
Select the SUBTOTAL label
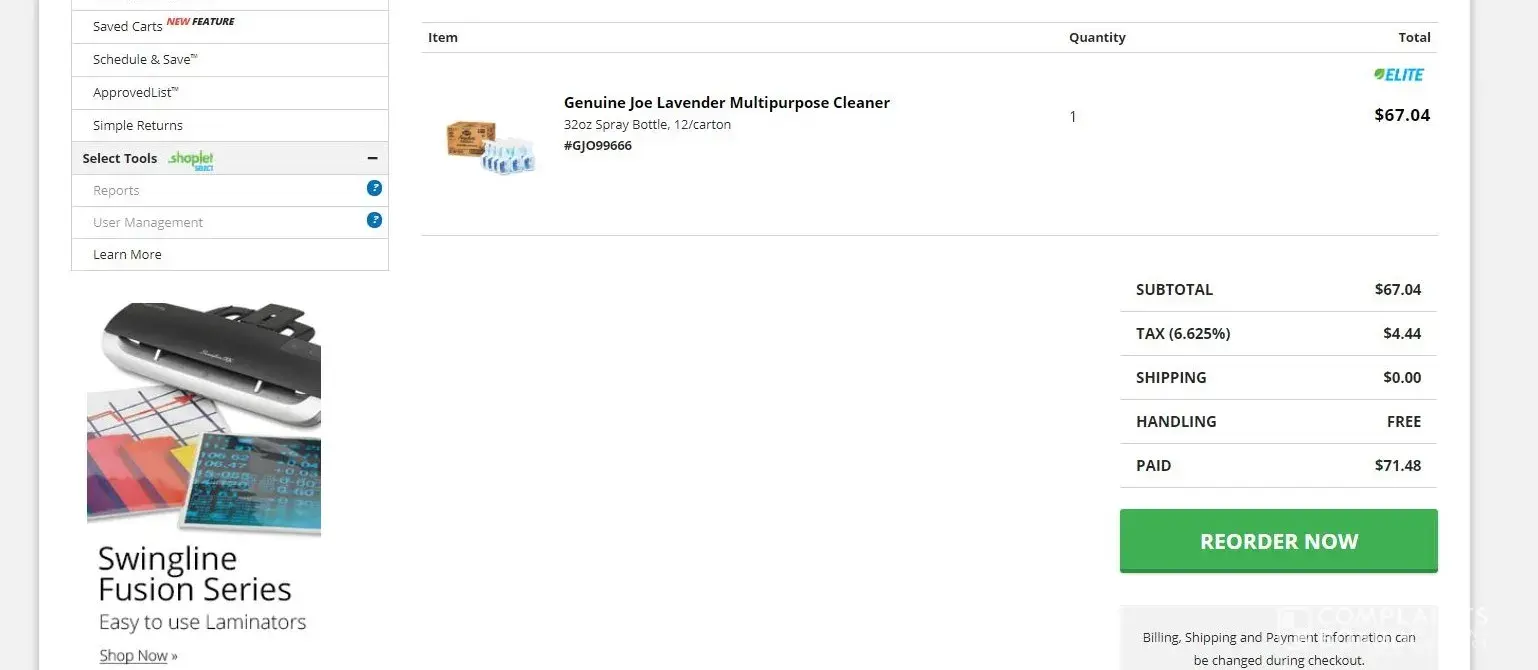[1174, 289]
